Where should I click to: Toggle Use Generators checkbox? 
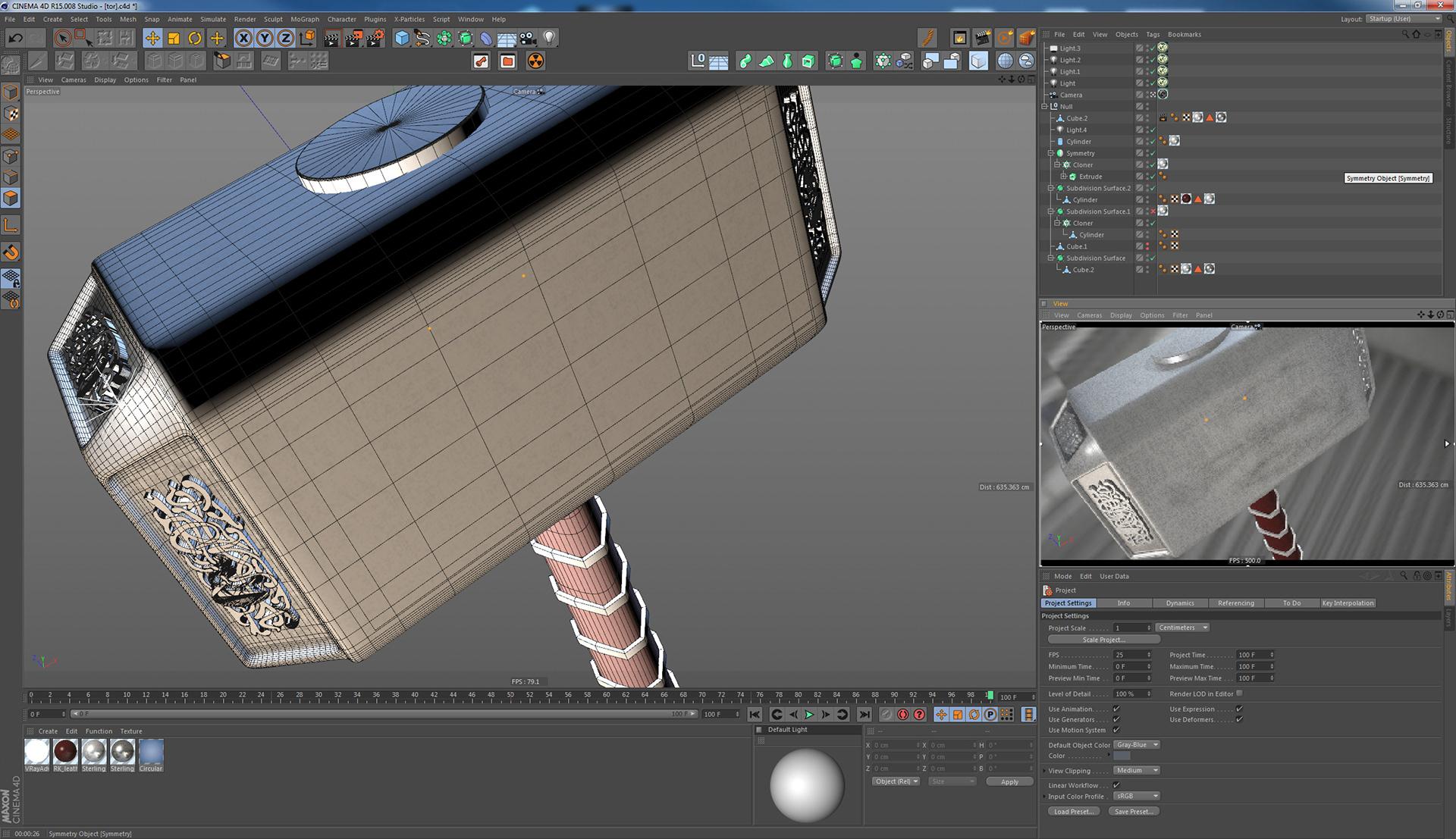point(1116,720)
